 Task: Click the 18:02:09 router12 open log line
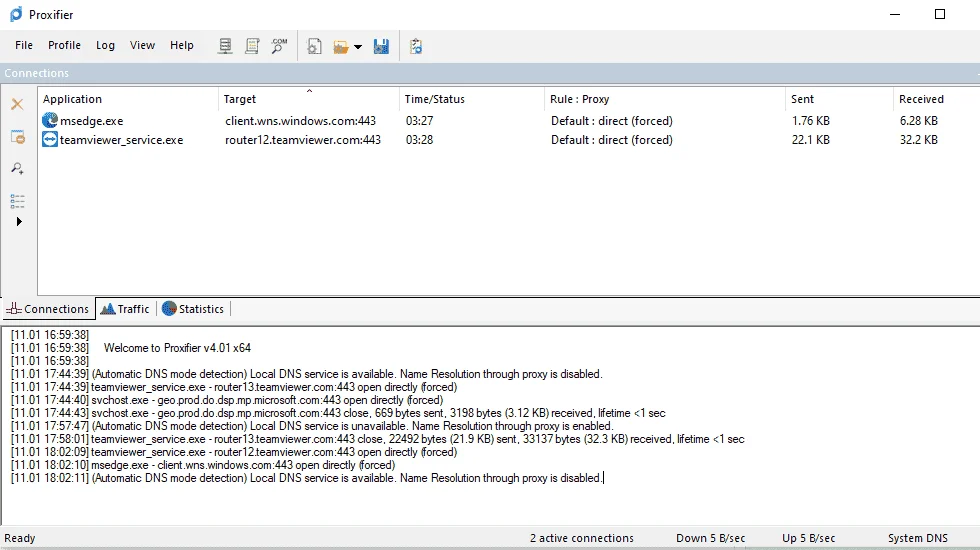coord(234,452)
